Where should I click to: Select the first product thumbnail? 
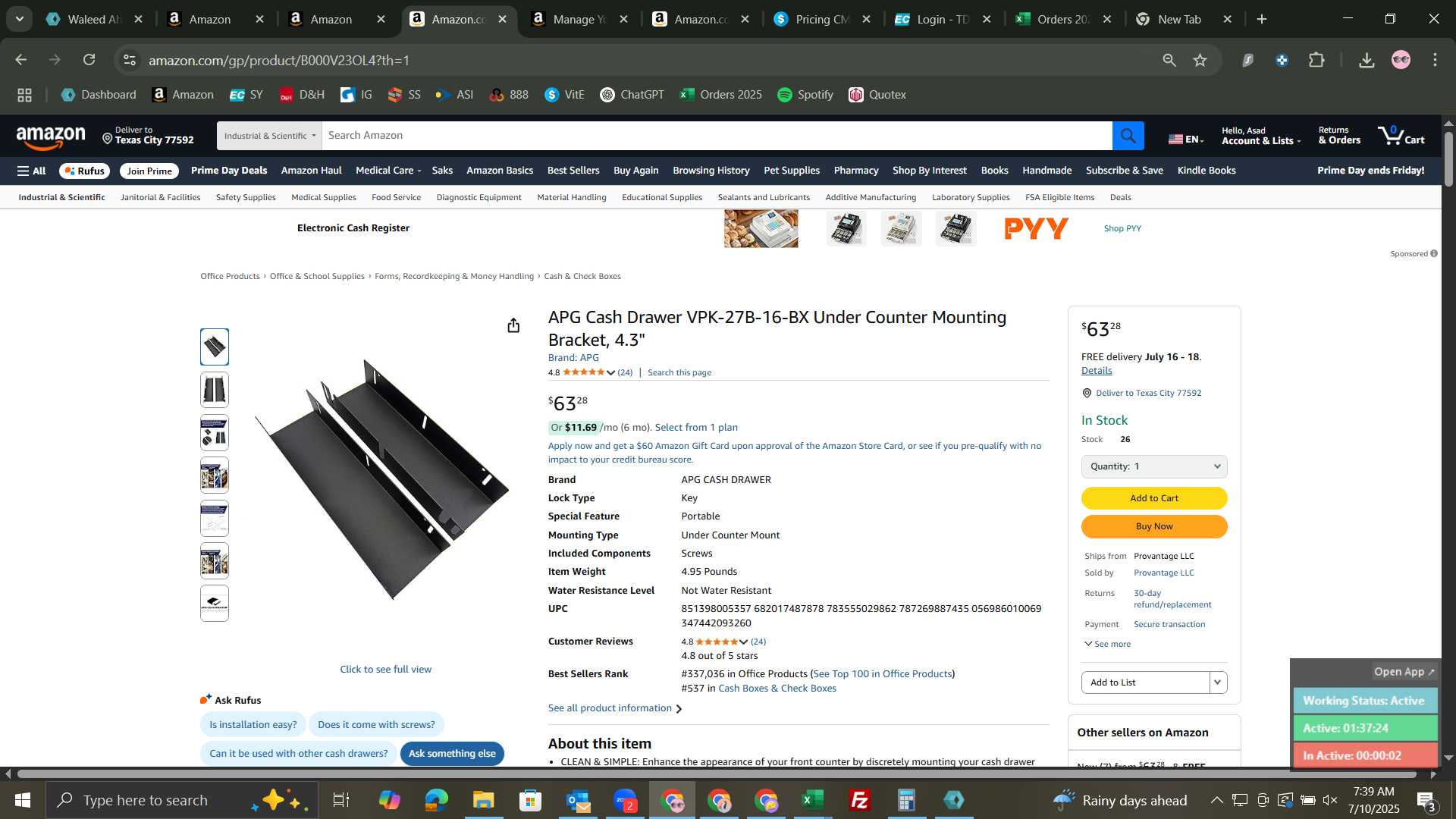[215, 347]
